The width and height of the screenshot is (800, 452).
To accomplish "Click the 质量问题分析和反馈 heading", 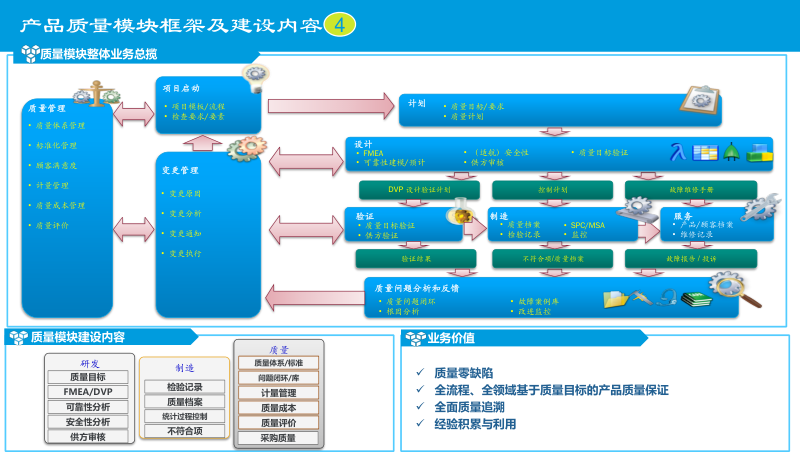I will 417,288.
